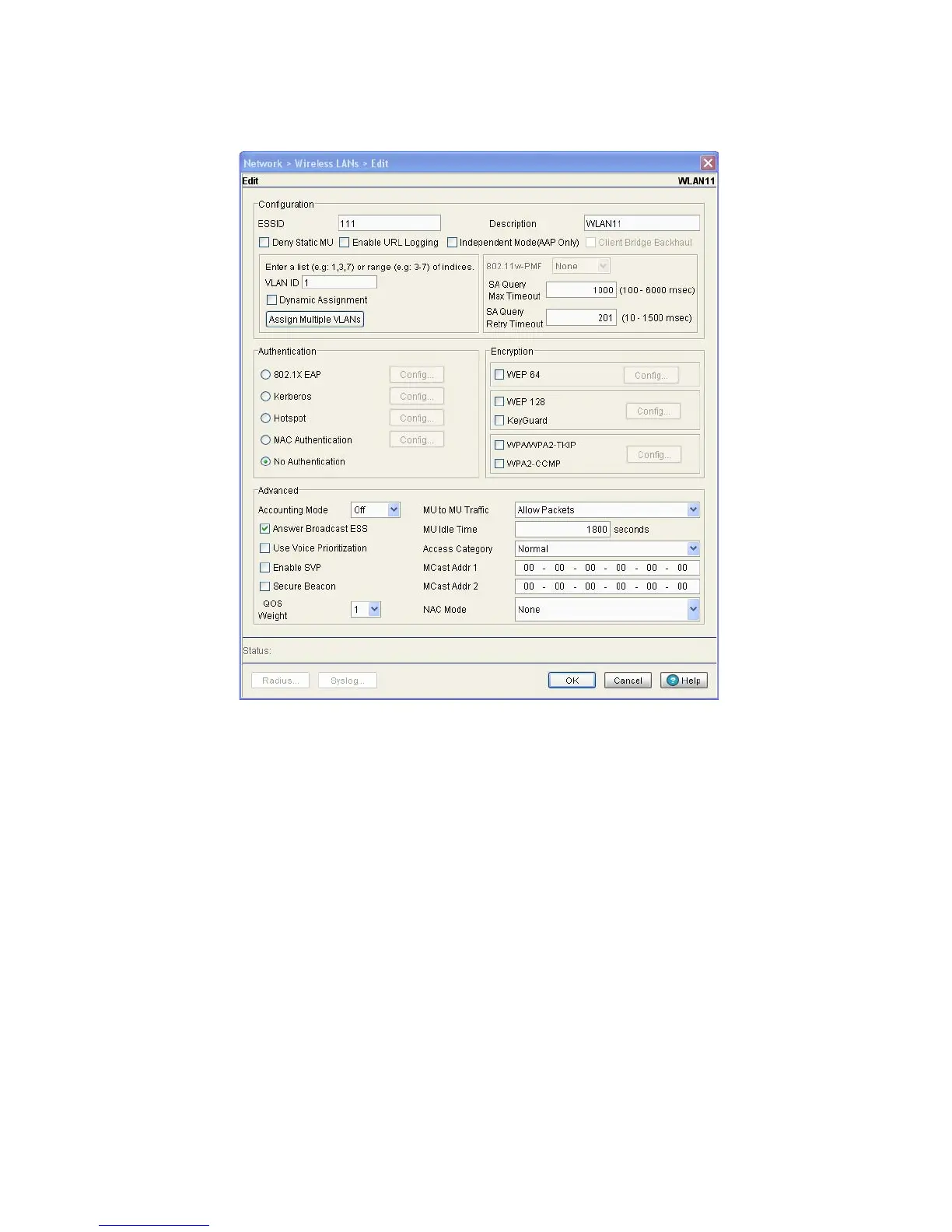Screen dimensions: 952x1232
Task: Click the Help button with question icon
Action: tap(684, 681)
